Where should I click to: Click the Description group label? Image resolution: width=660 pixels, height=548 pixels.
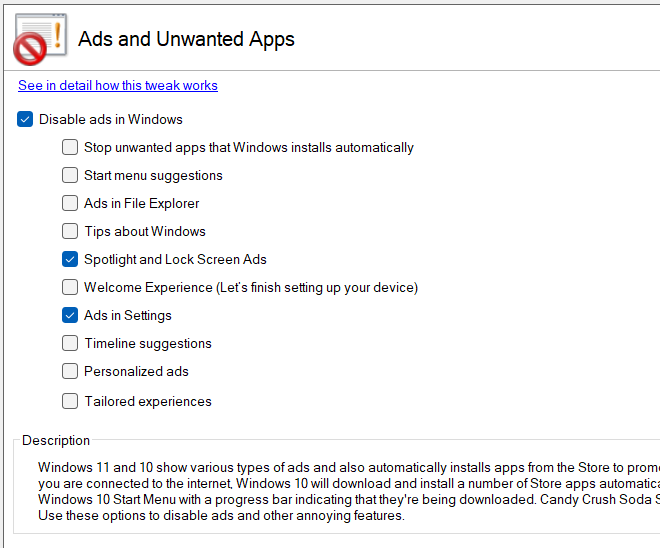(x=56, y=441)
